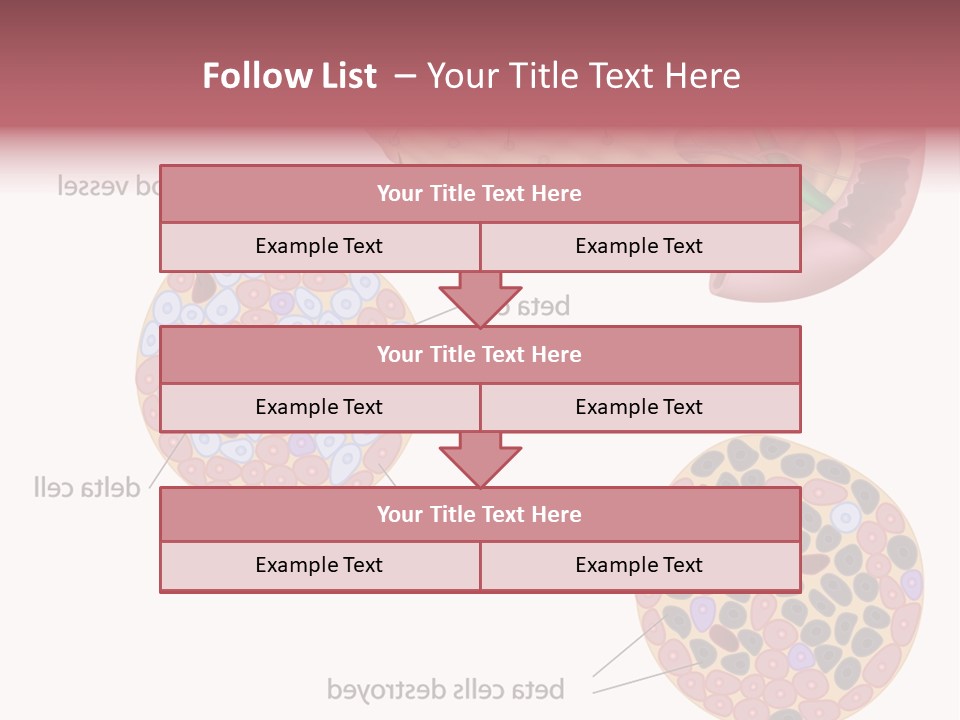Click the right Example Text cell in bottom block
960x720 pixels.
(x=640, y=565)
